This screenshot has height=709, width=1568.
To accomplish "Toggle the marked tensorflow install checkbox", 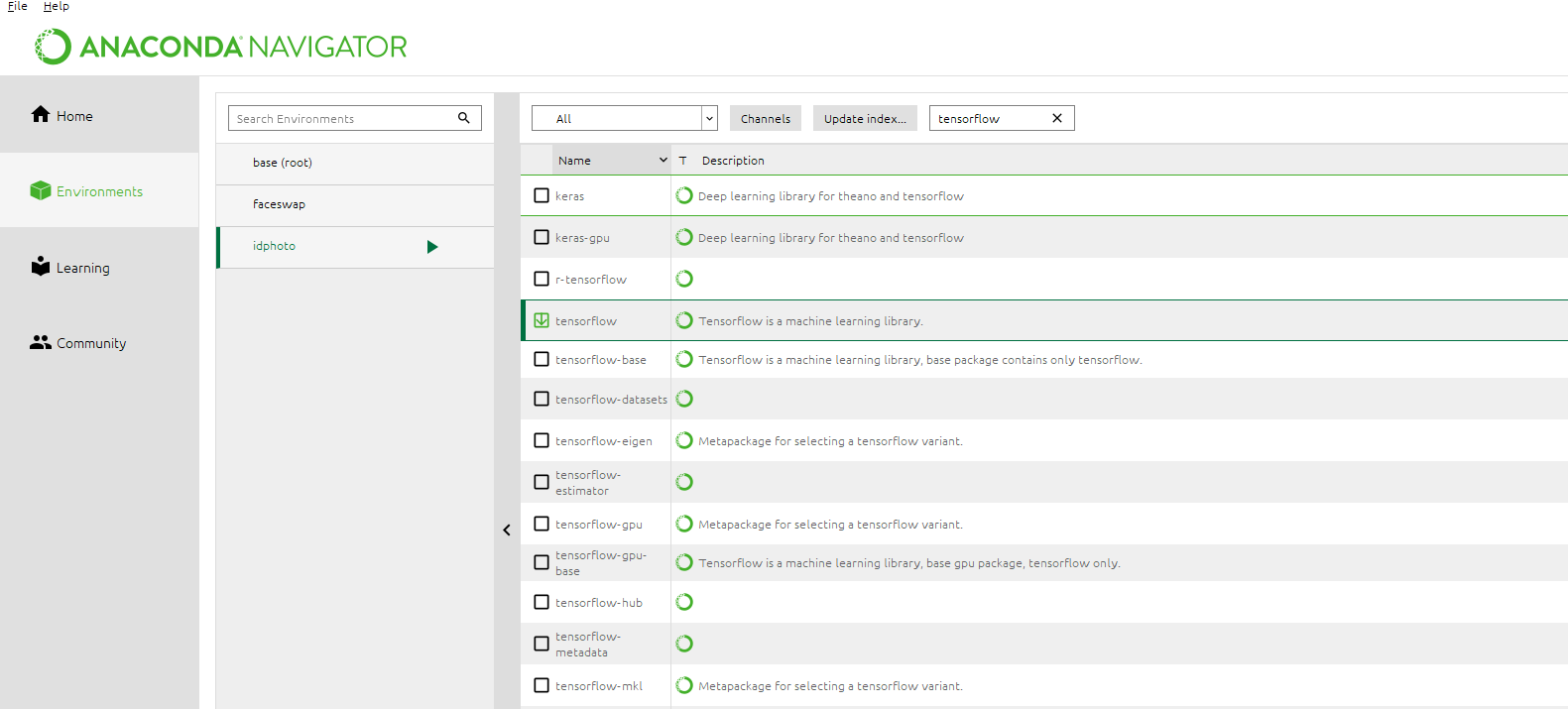I will (542, 320).
